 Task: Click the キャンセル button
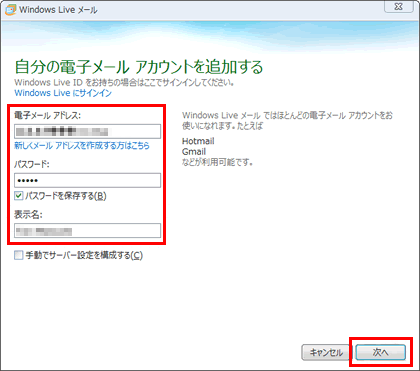click(x=327, y=352)
